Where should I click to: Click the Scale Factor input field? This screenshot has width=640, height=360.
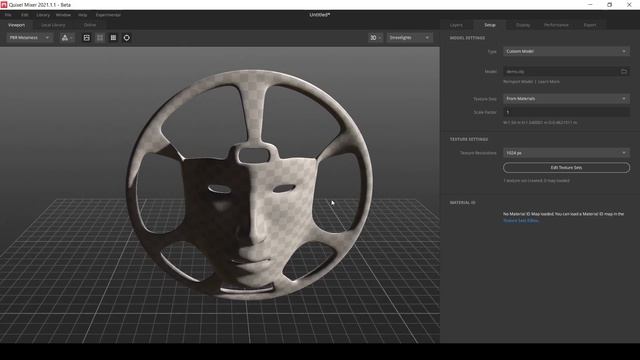566,112
